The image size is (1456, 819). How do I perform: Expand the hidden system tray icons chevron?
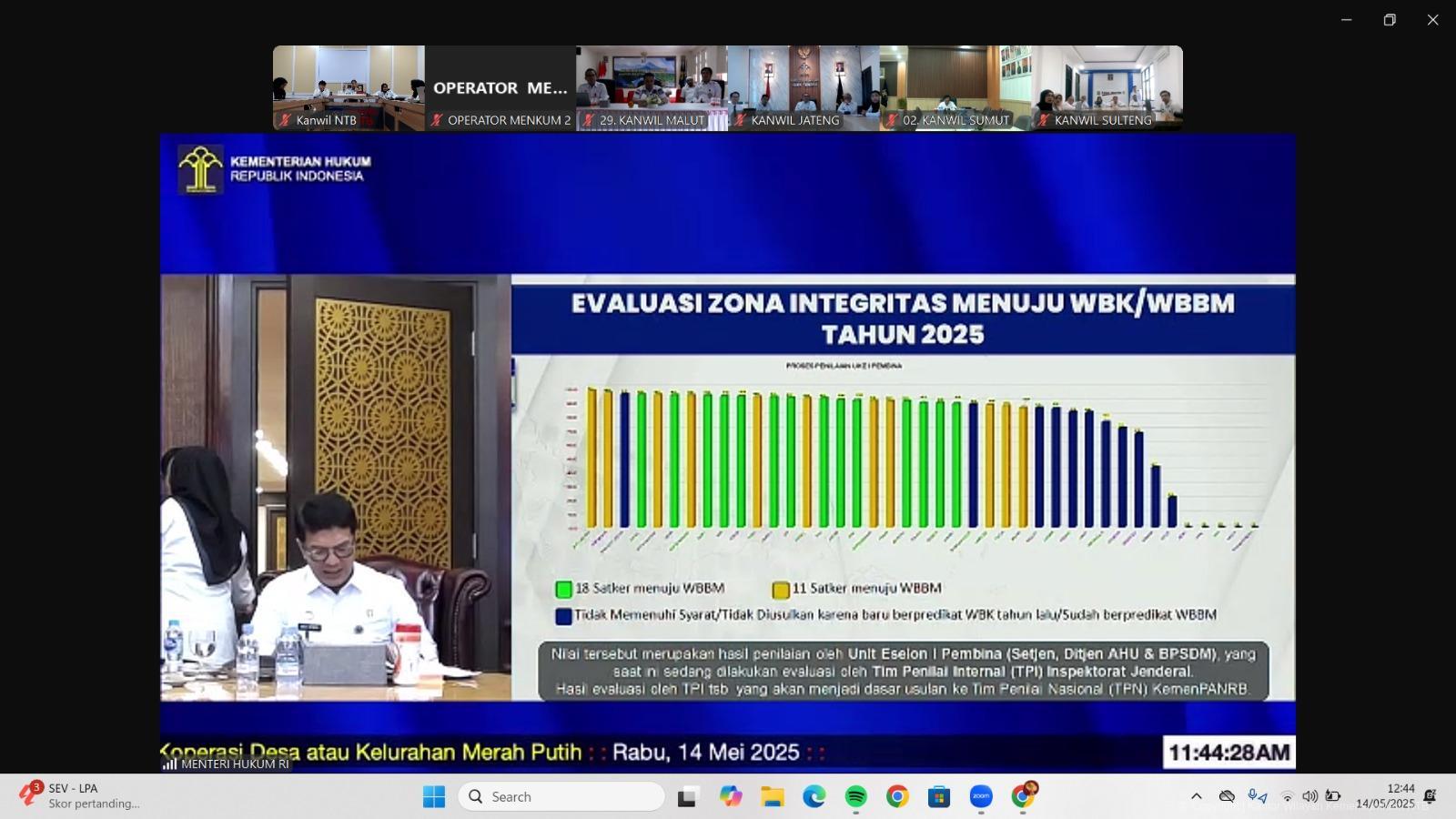point(1197,796)
